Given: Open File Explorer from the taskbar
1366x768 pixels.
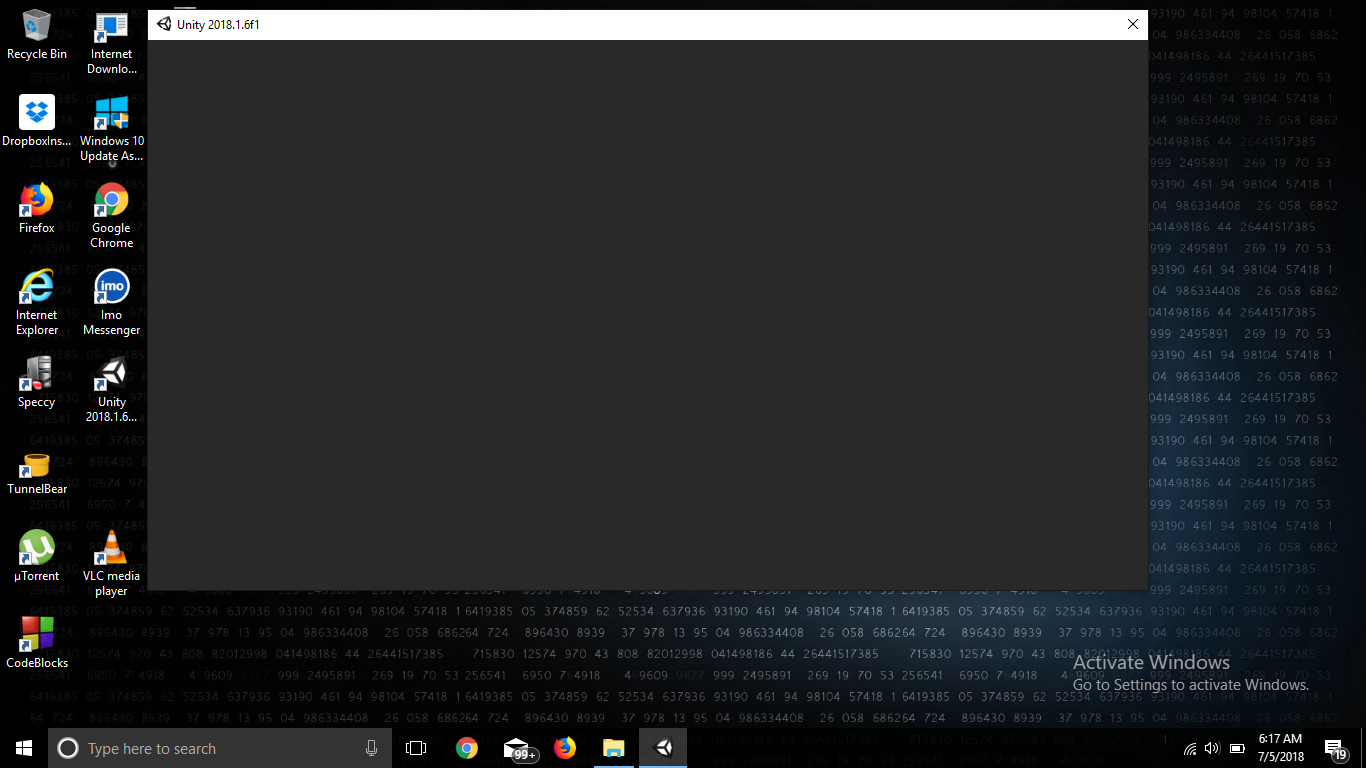Looking at the screenshot, I should point(614,748).
